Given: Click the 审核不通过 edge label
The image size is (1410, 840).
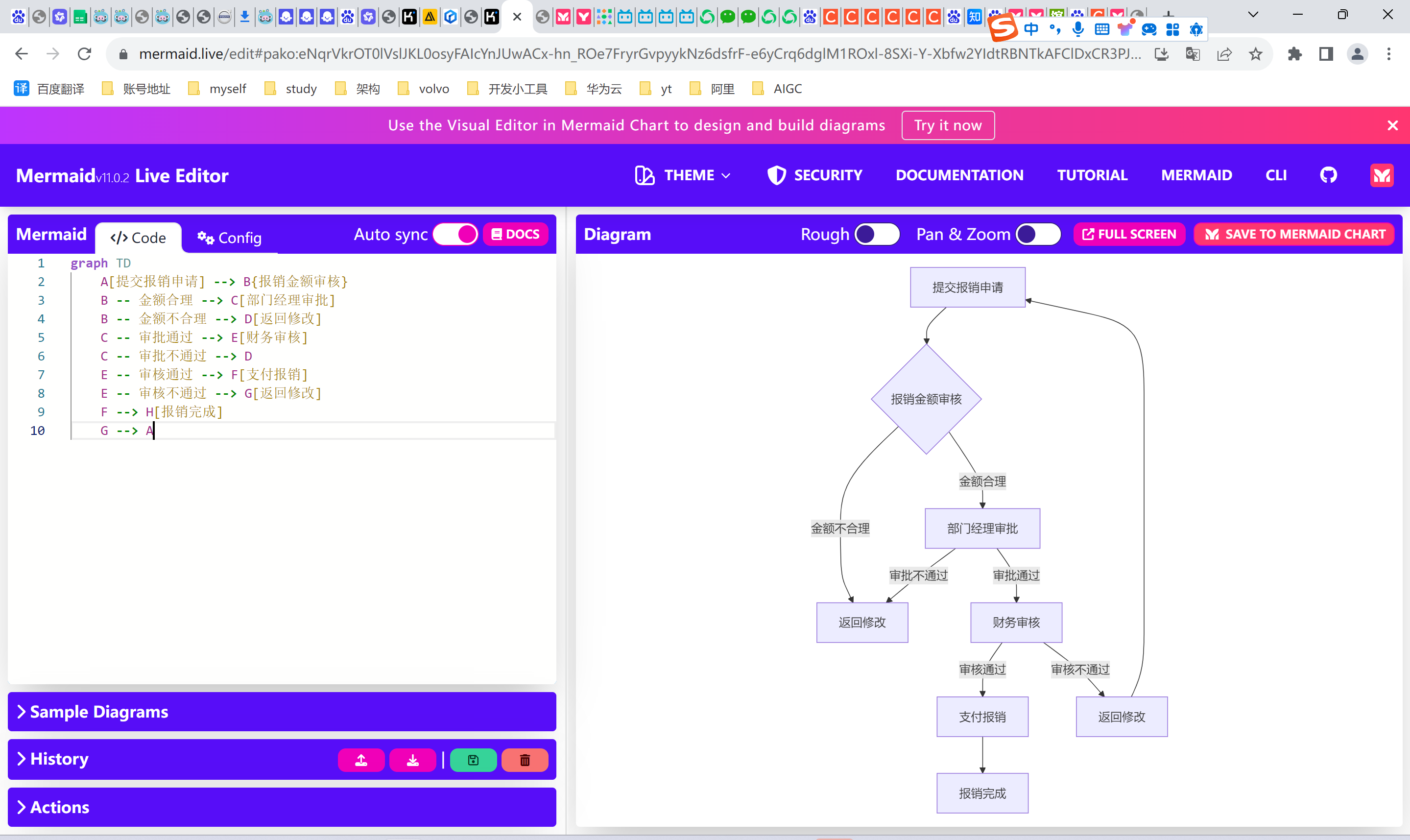Looking at the screenshot, I should pyautogui.click(x=1080, y=670).
